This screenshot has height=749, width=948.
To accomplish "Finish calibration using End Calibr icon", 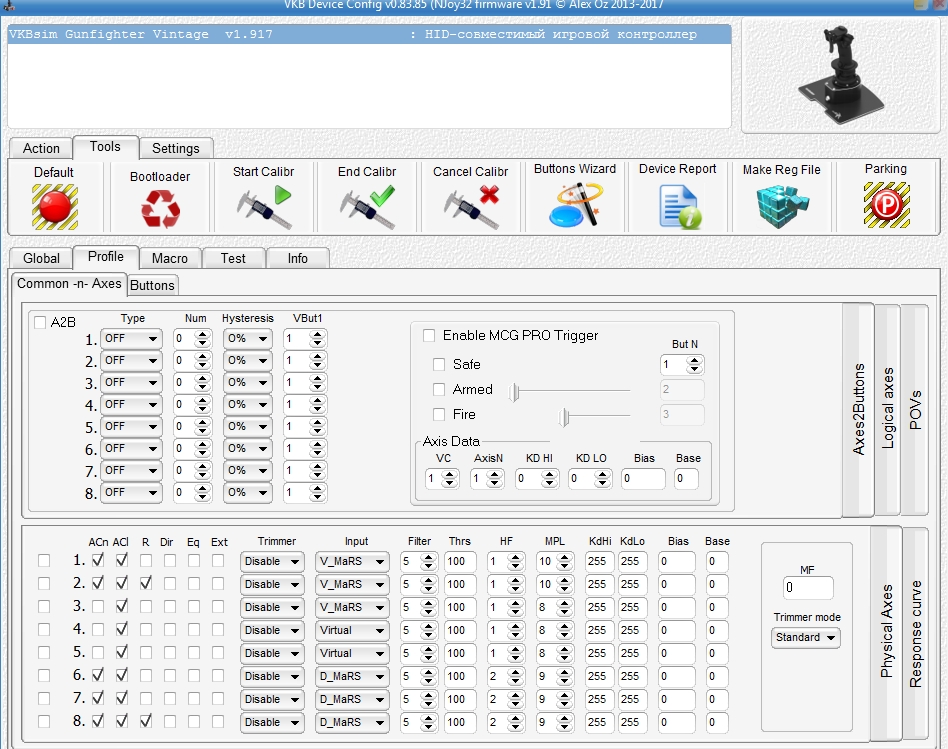I will point(366,208).
